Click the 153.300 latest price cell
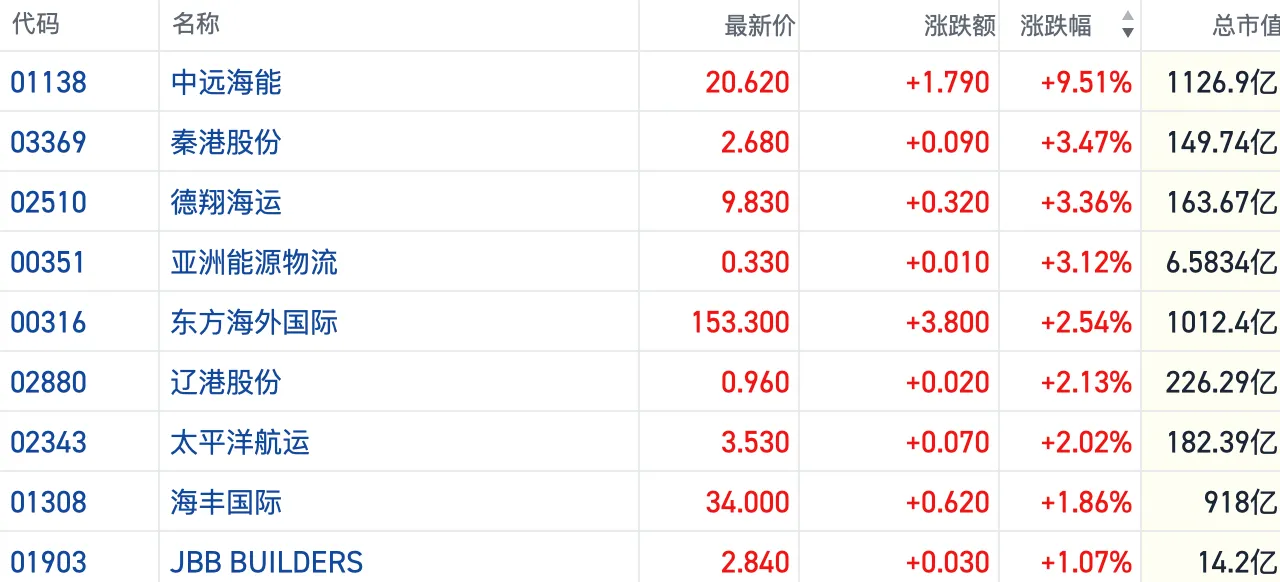Image resolution: width=1280 pixels, height=582 pixels. [x=740, y=322]
